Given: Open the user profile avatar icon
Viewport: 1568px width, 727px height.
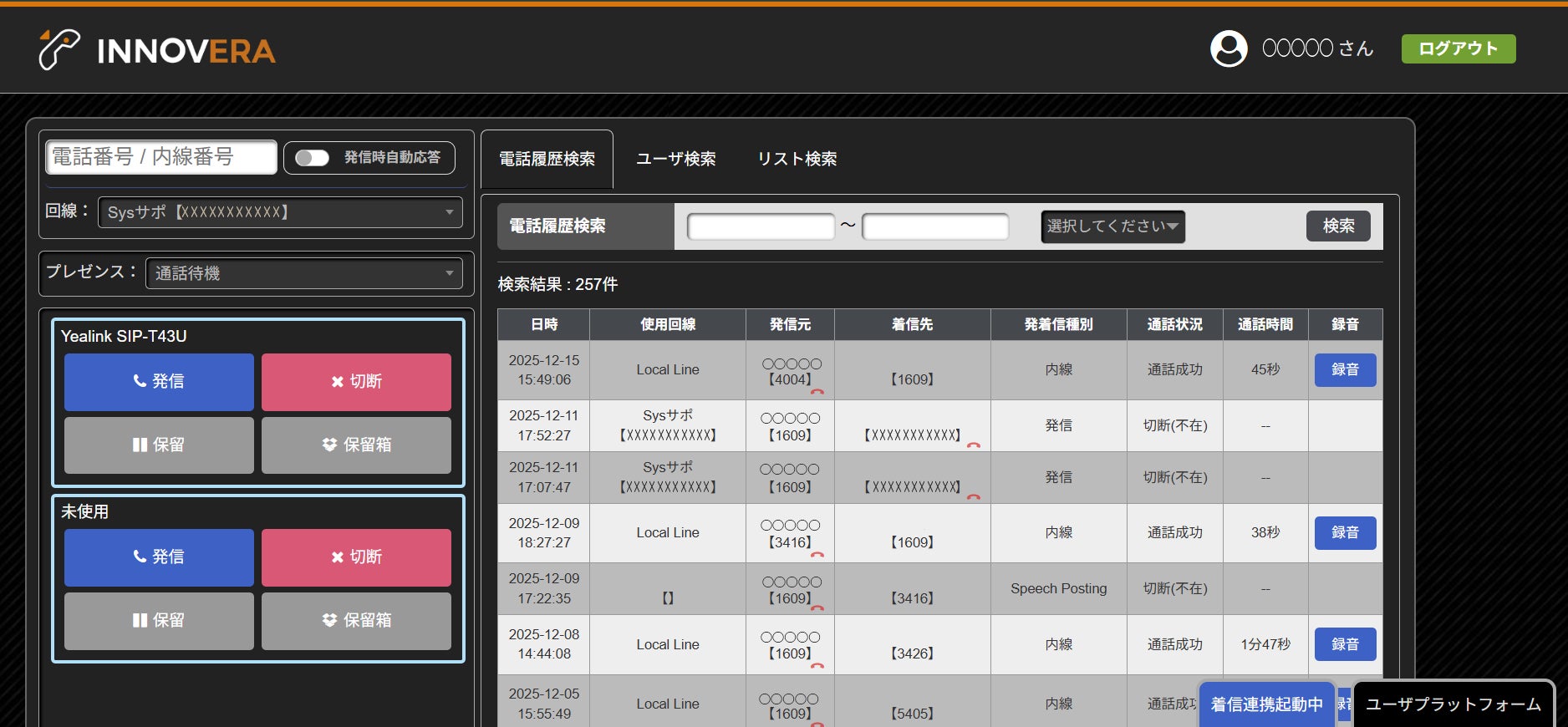Looking at the screenshot, I should coord(1229,48).
